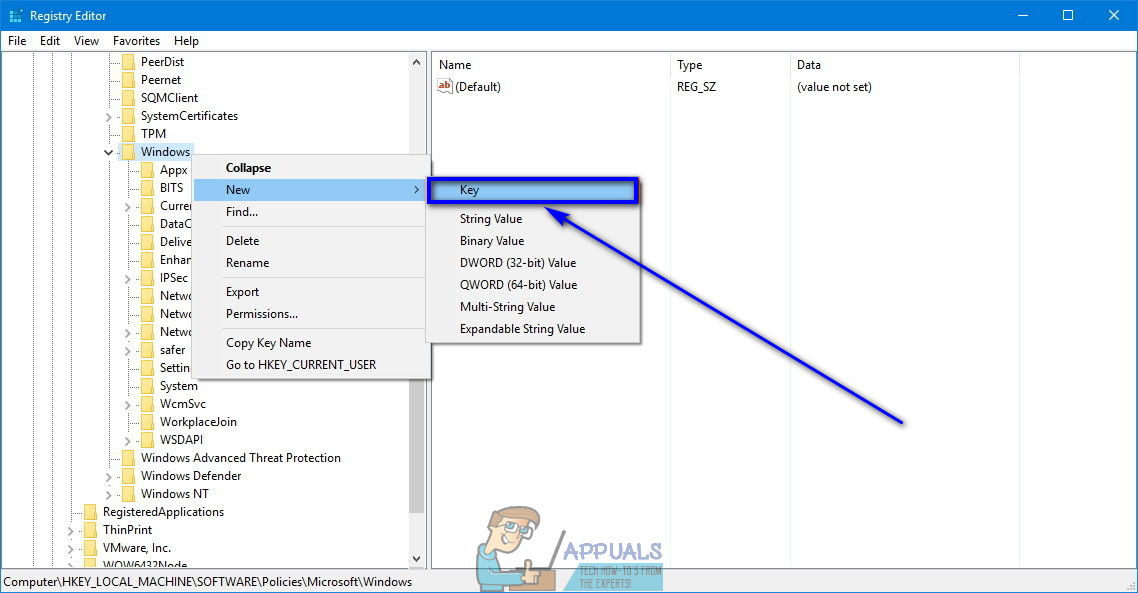Select DWORD (32-bit) Value

[x=533, y=263]
